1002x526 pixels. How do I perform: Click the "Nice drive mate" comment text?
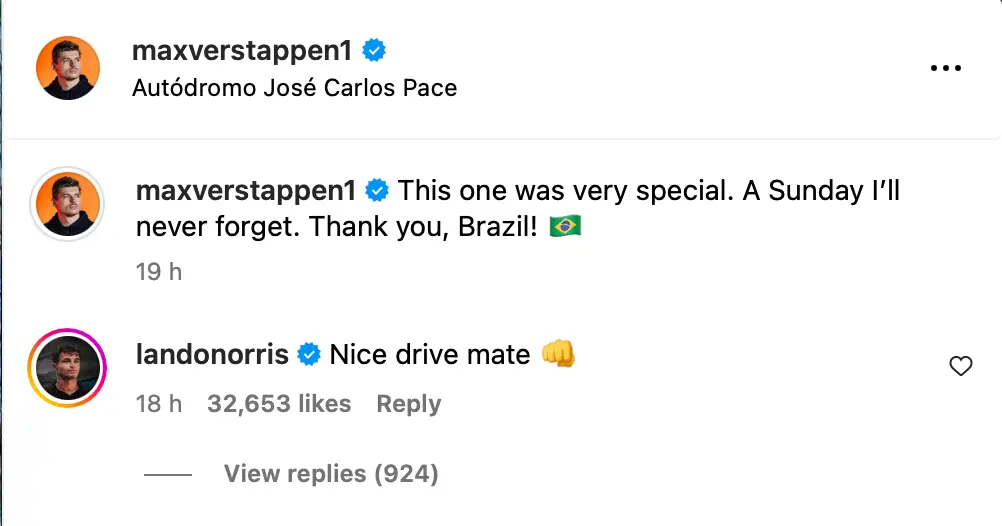430,354
